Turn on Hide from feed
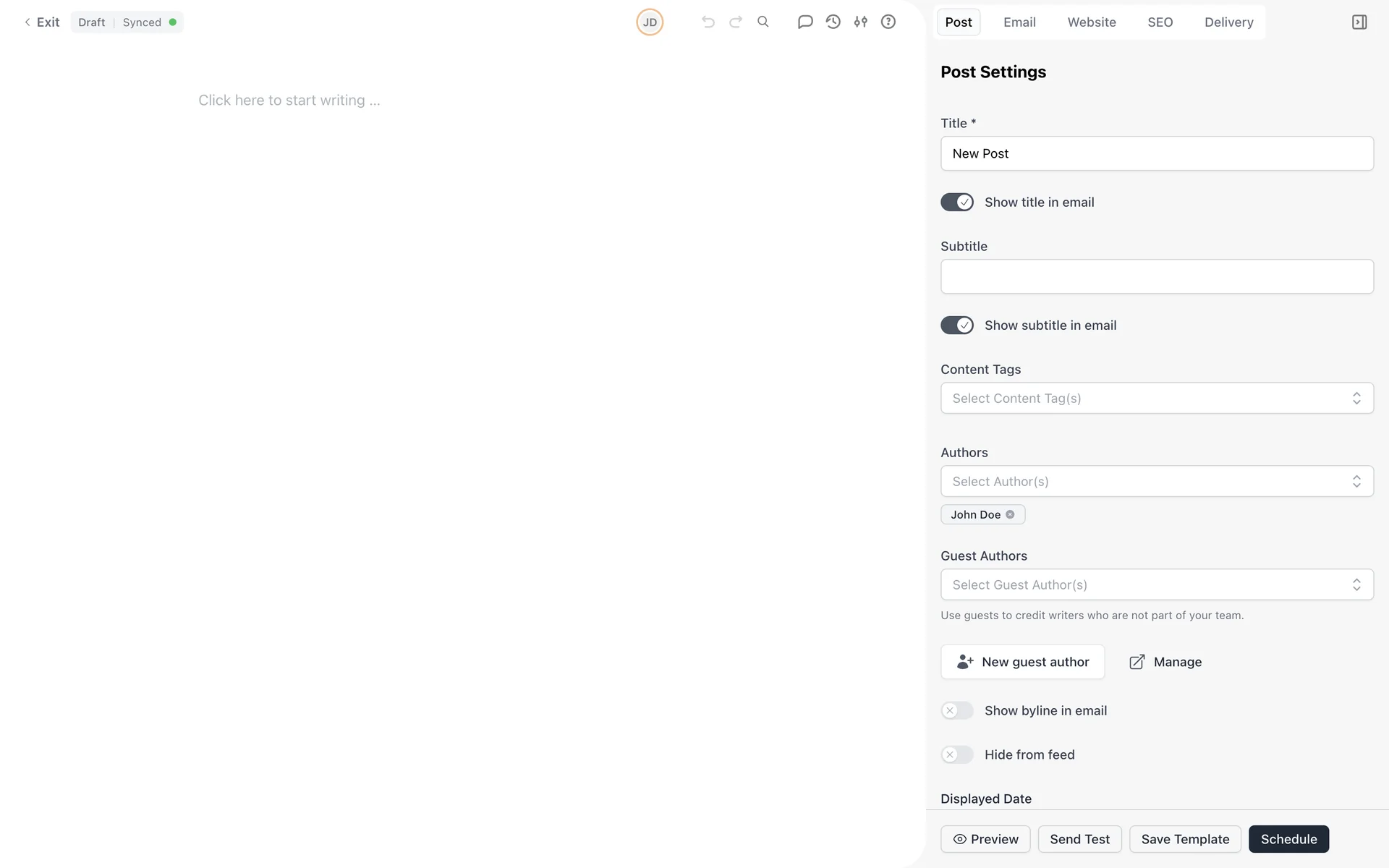 pos(957,755)
